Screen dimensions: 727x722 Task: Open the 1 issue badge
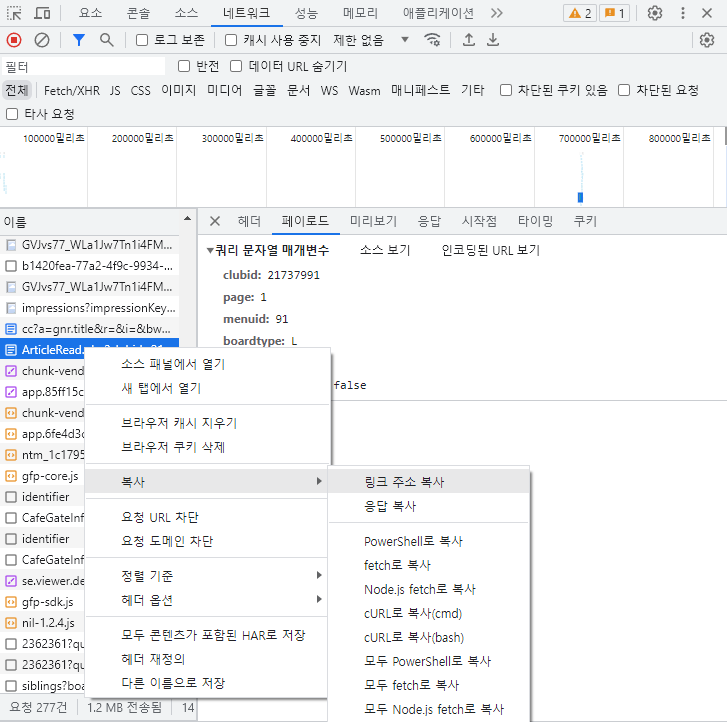pyautogui.click(x=615, y=13)
